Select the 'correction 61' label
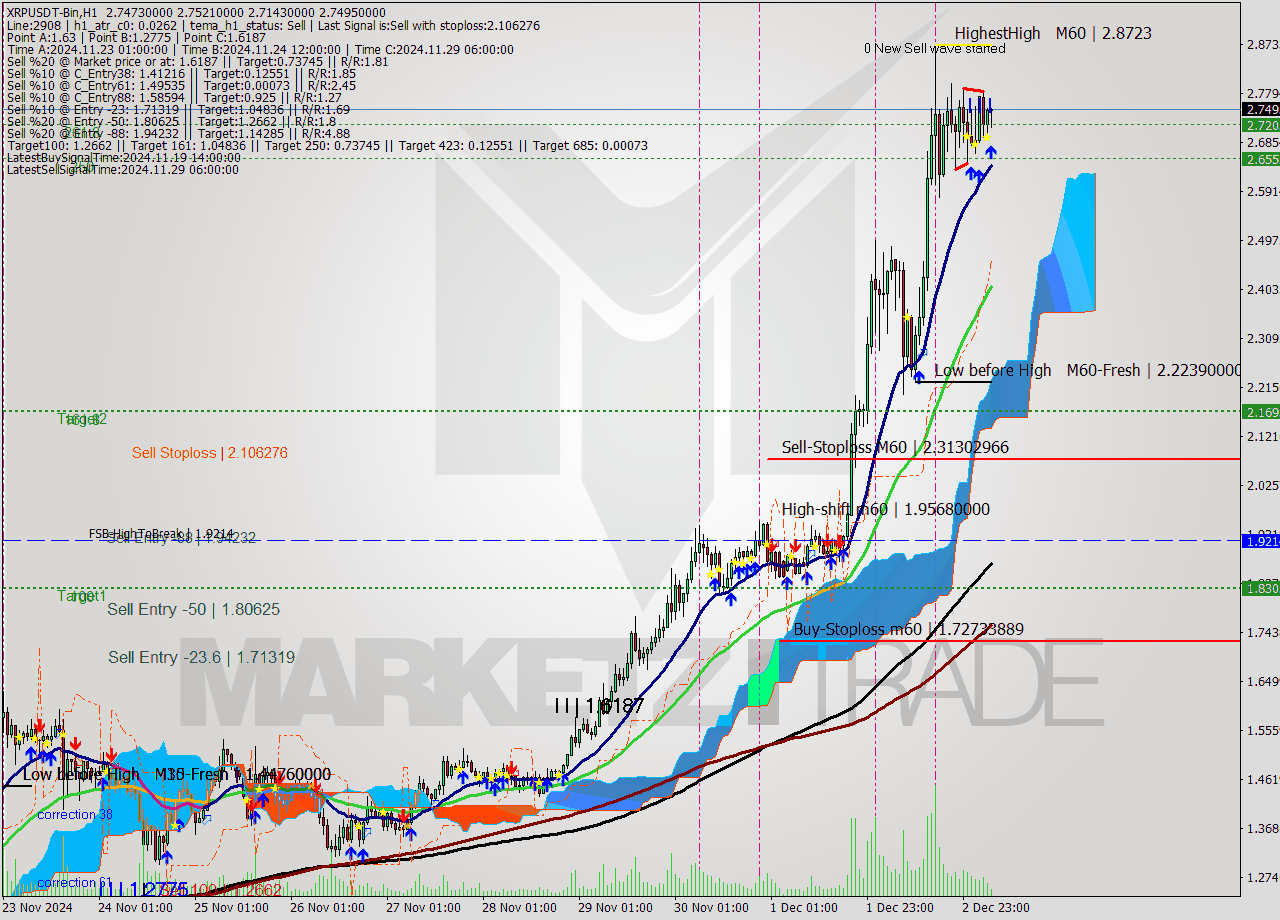 75,883
